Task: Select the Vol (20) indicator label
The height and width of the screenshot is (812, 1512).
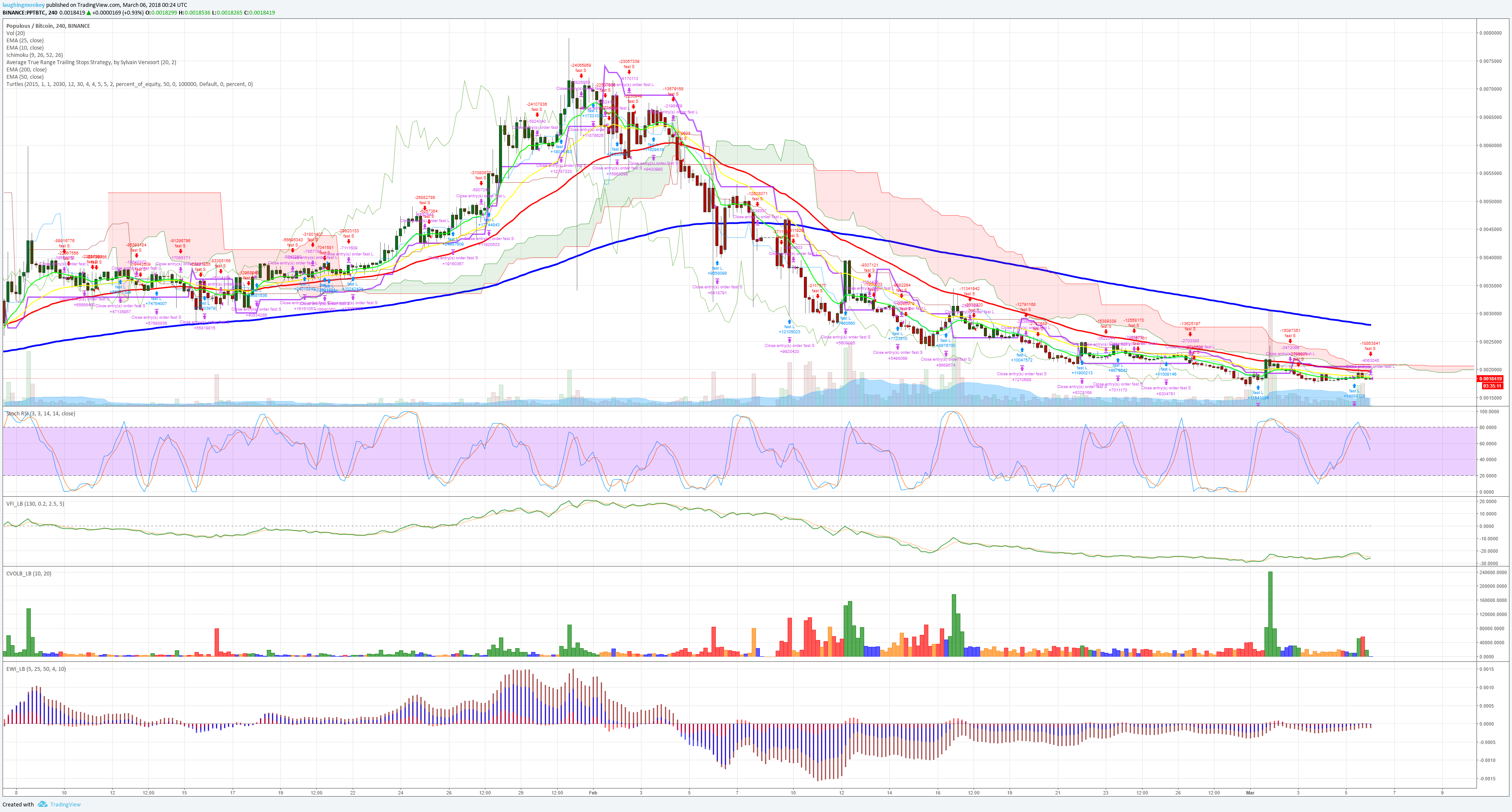Action: [x=16, y=33]
